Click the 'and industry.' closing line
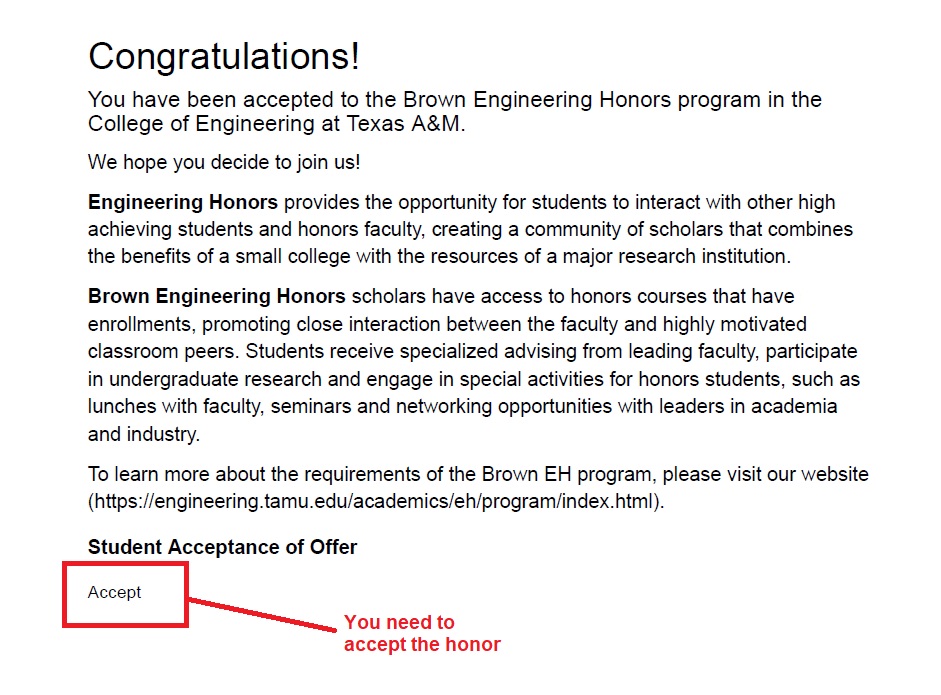This screenshot has height=695, width=941. (x=144, y=434)
